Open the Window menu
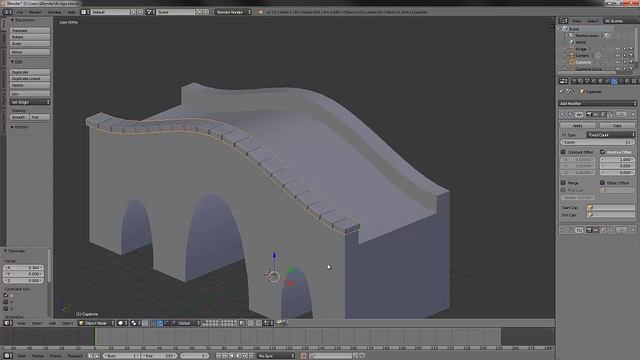The width and height of the screenshot is (640, 360). click(x=54, y=12)
